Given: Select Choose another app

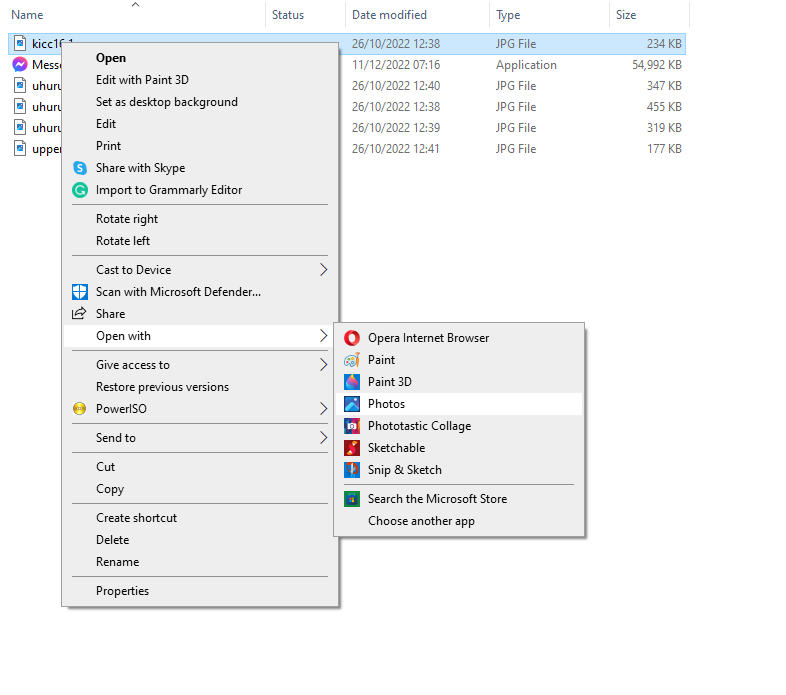Looking at the screenshot, I should click(x=421, y=522).
